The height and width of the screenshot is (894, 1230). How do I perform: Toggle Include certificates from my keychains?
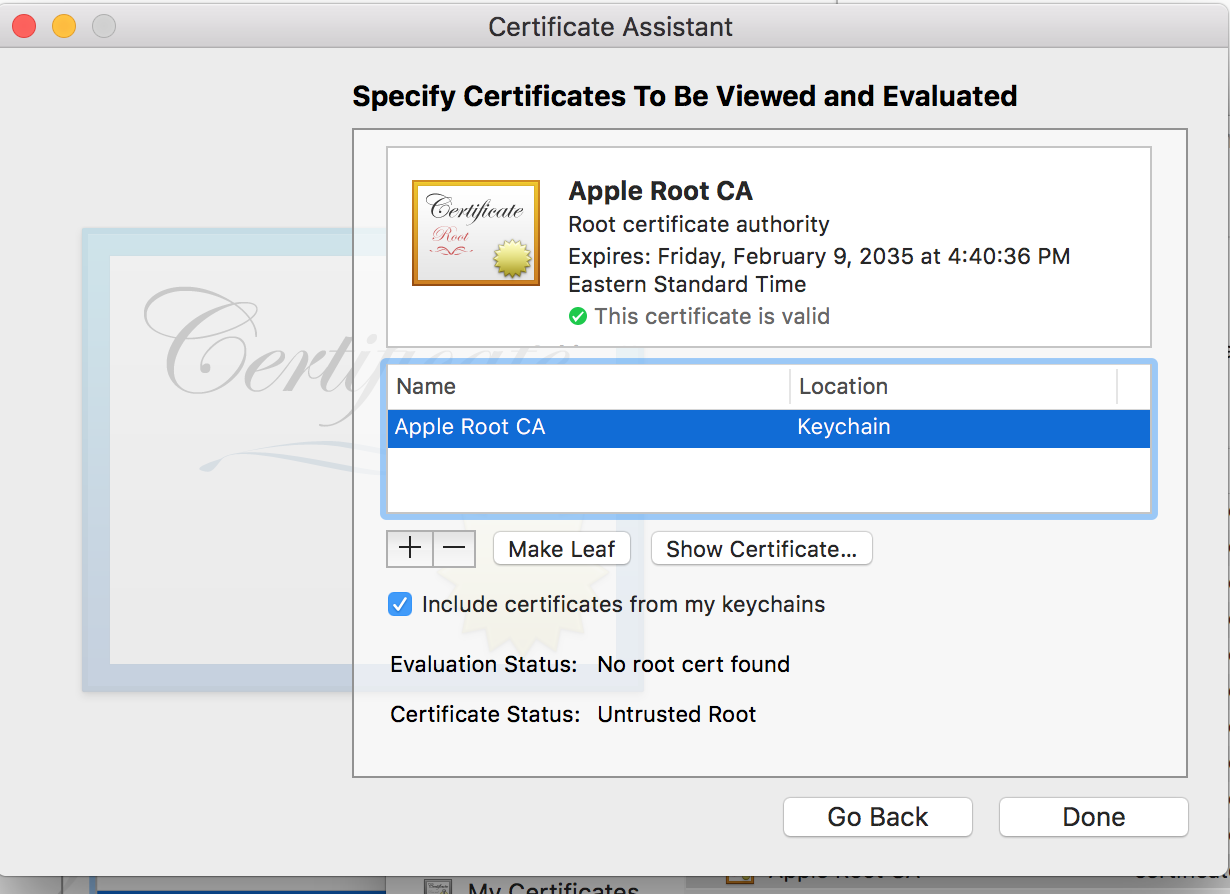click(400, 604)
